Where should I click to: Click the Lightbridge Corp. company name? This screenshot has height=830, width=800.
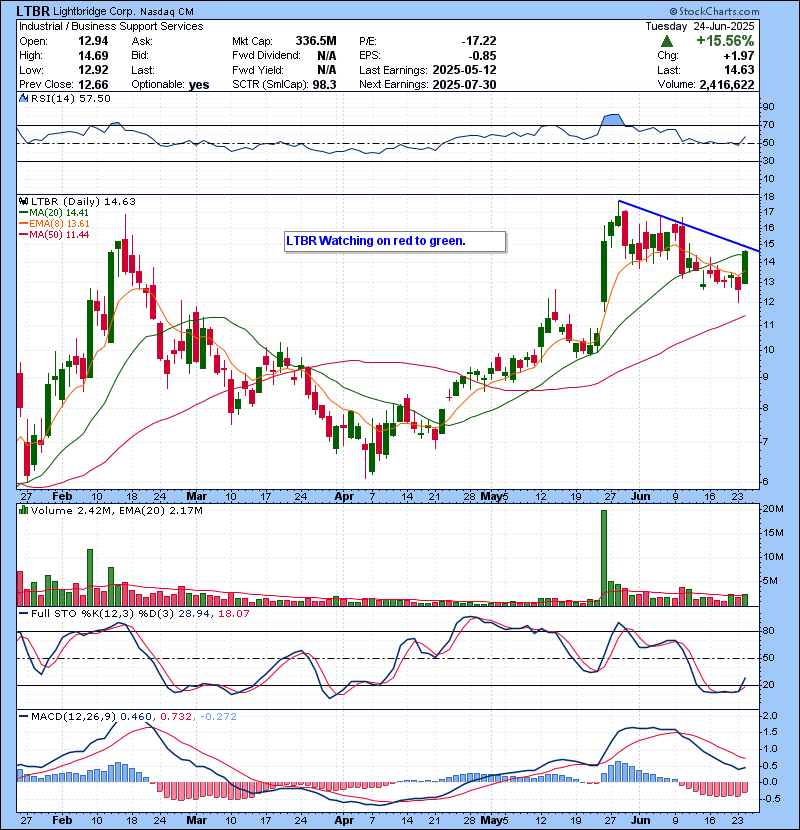point(94,11)
